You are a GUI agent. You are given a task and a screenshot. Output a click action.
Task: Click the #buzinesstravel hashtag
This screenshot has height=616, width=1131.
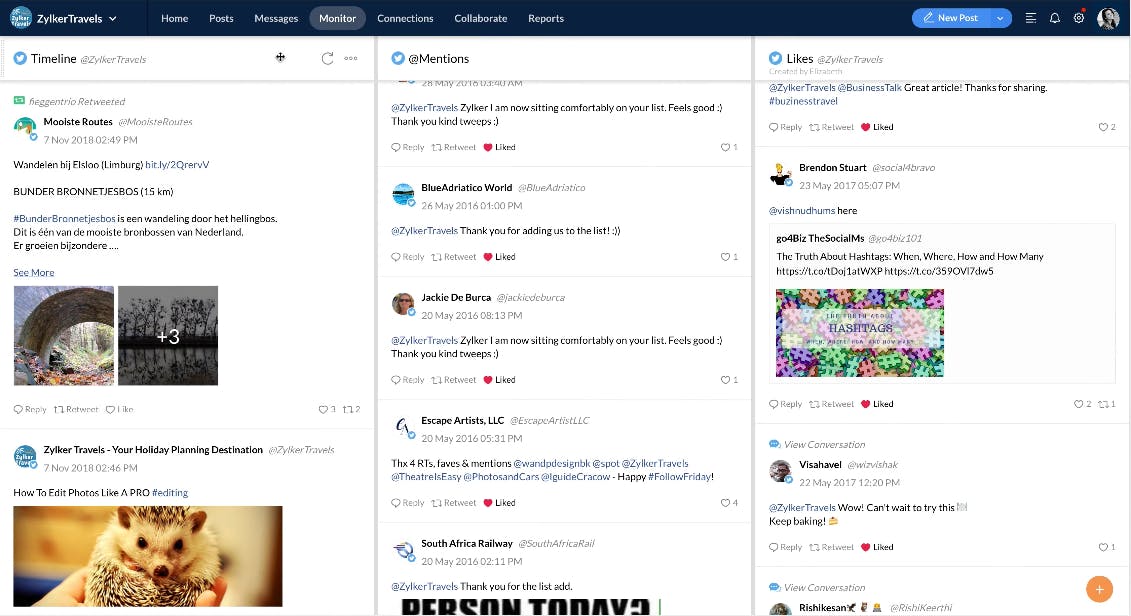(804, 101)
